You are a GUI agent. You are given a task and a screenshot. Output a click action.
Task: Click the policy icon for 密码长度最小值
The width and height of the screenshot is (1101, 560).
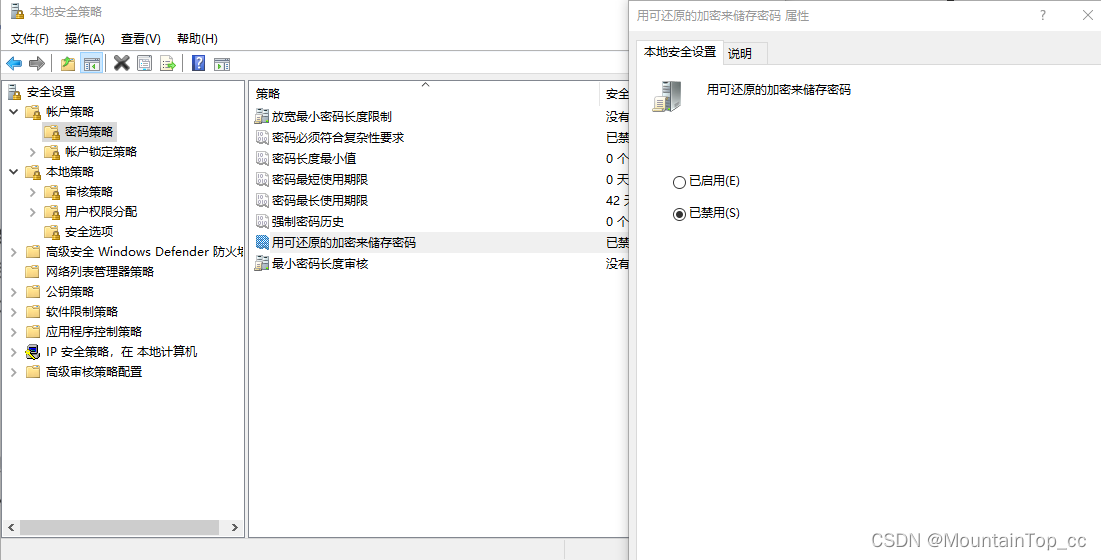coord(262,159)
